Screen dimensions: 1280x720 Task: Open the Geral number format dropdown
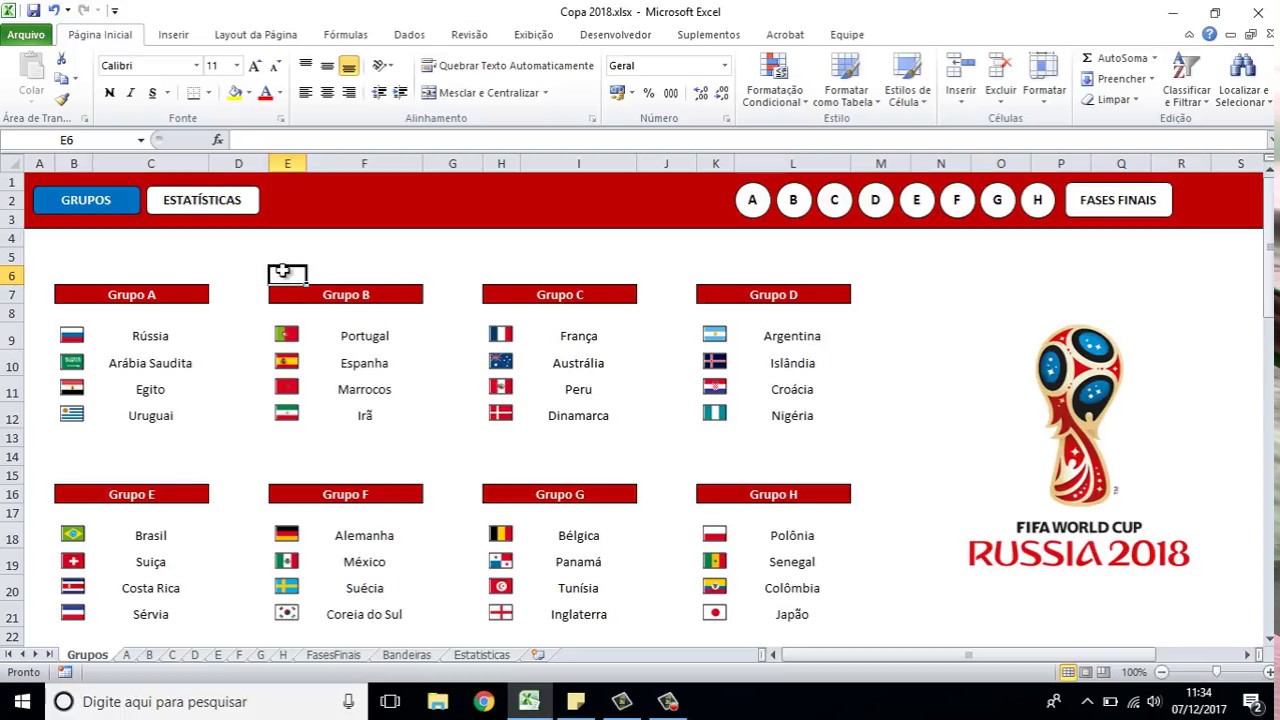click(x=725, y=65)
